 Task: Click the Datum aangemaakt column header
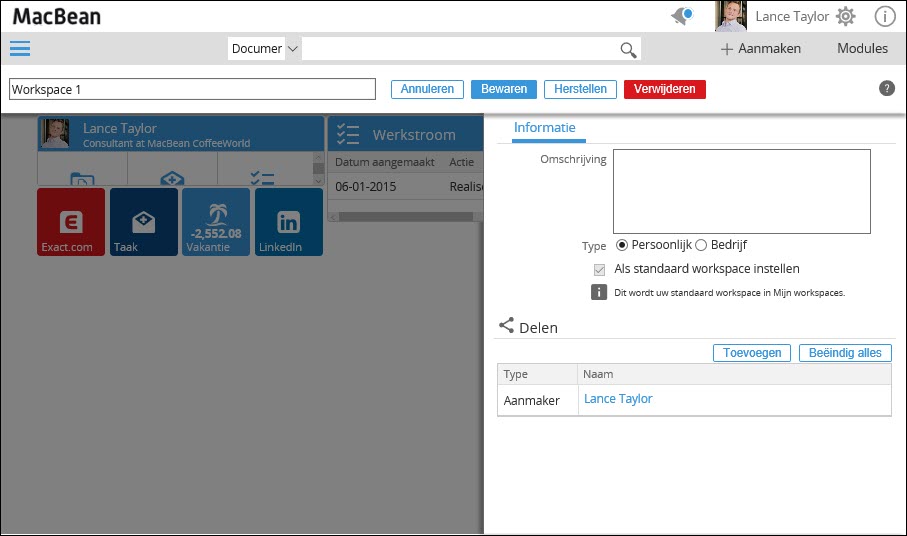[x=385, y=162]
